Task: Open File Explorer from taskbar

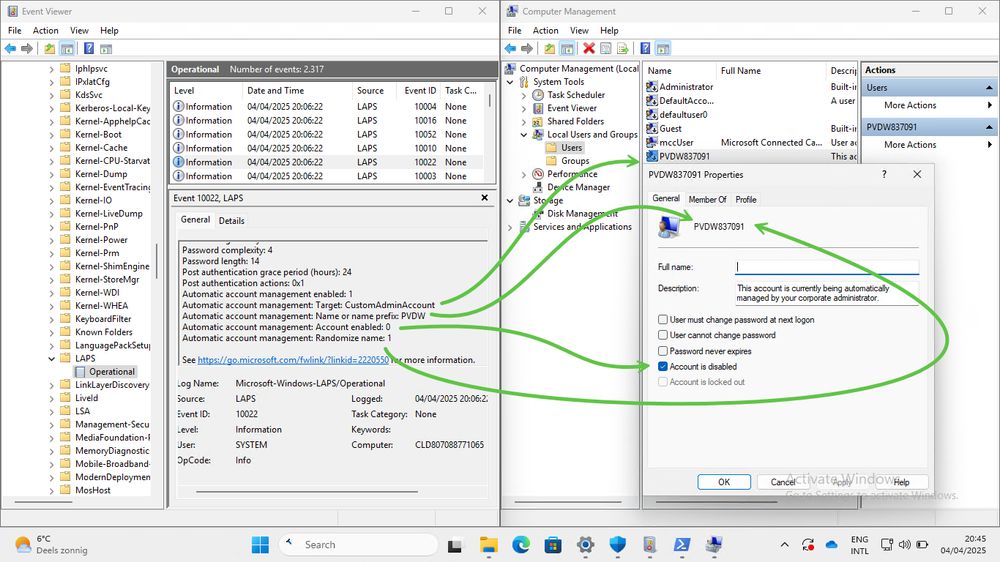Action: tap(489, 545)
